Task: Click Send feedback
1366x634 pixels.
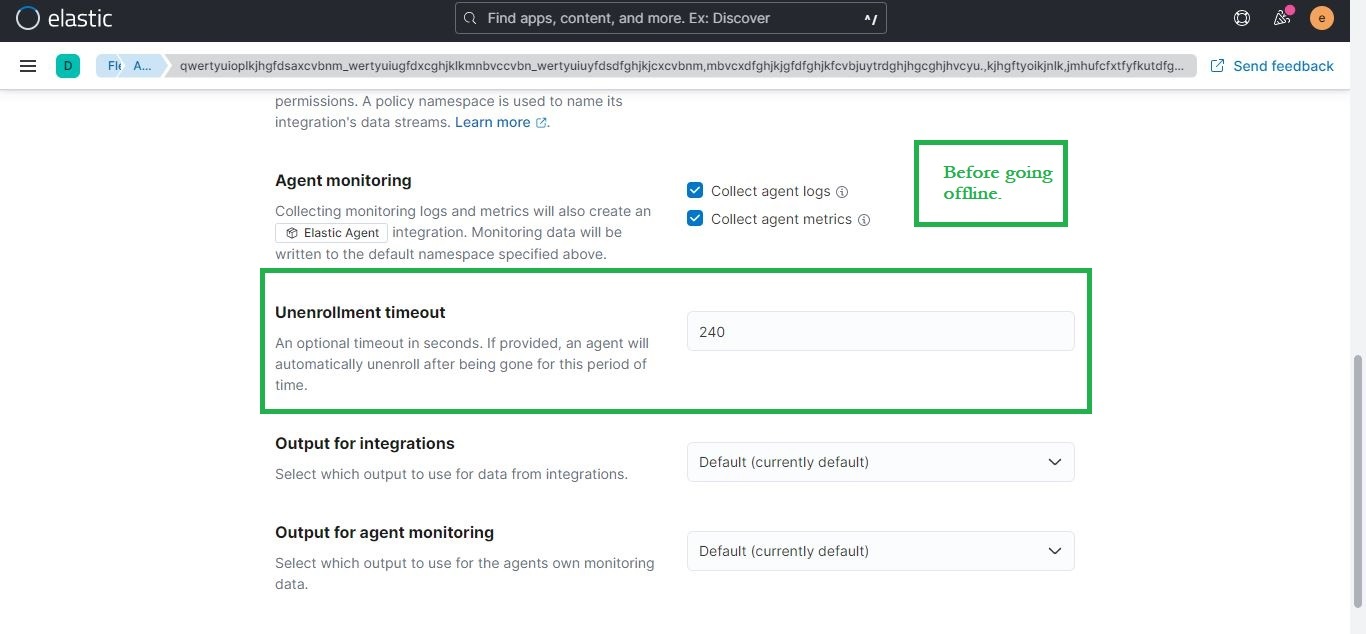Action: point(1272,65)
